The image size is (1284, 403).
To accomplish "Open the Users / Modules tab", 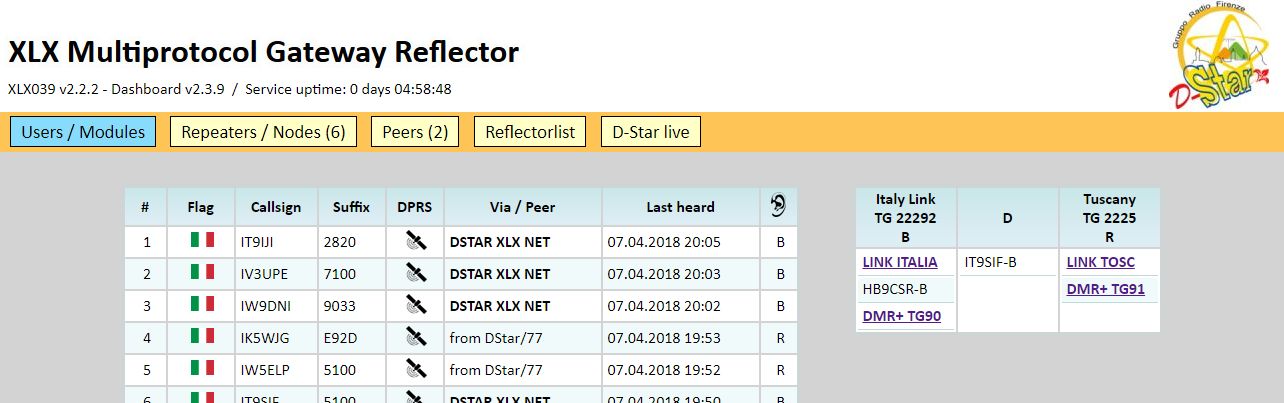I will click(x=83, y=132).
